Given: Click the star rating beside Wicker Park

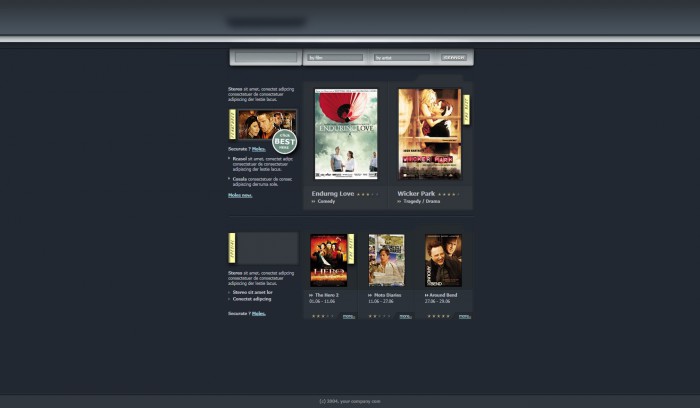Looking at the screenshot, I should 448,194.
